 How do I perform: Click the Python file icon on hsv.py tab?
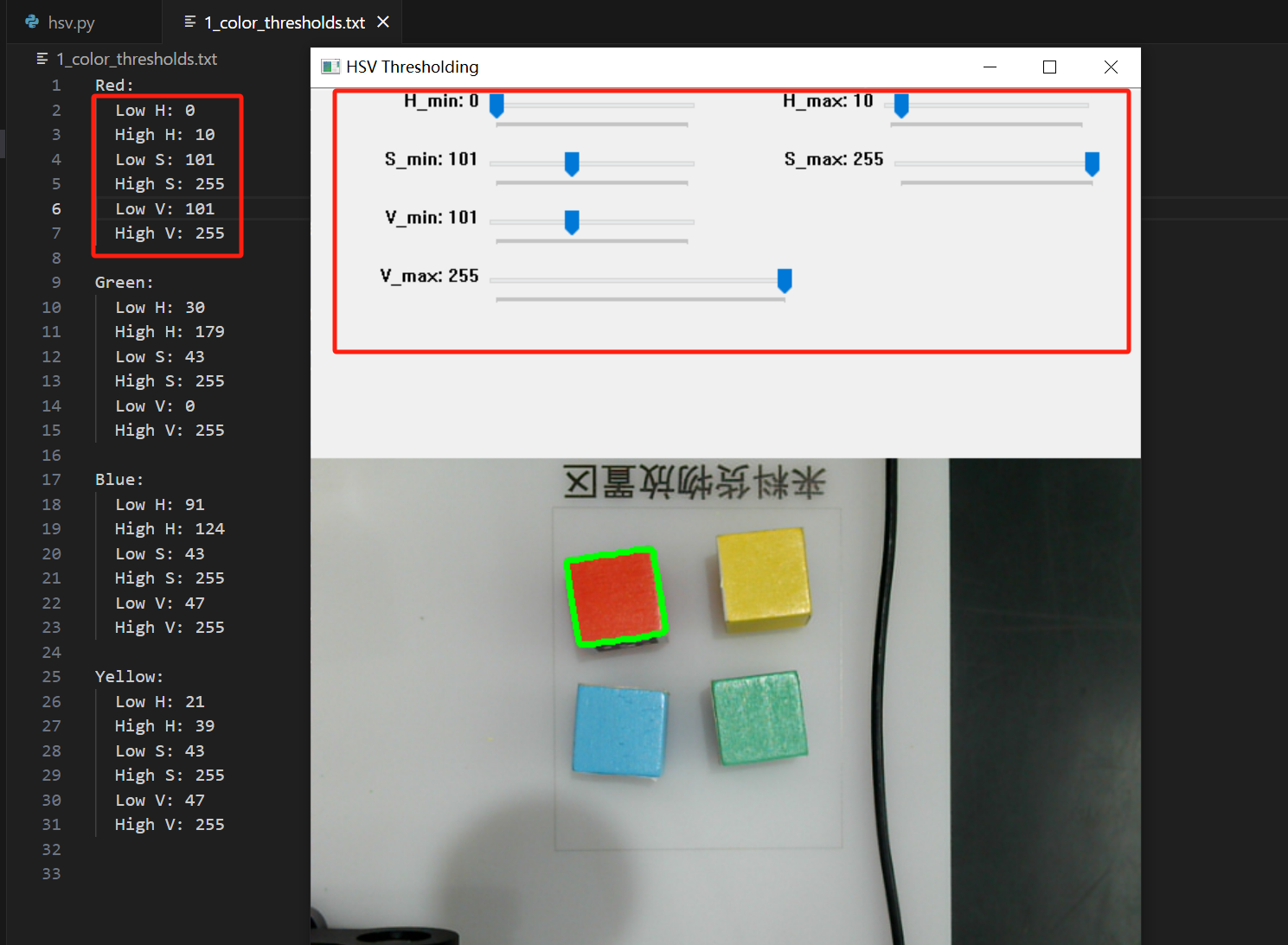[x=32, y=22]
